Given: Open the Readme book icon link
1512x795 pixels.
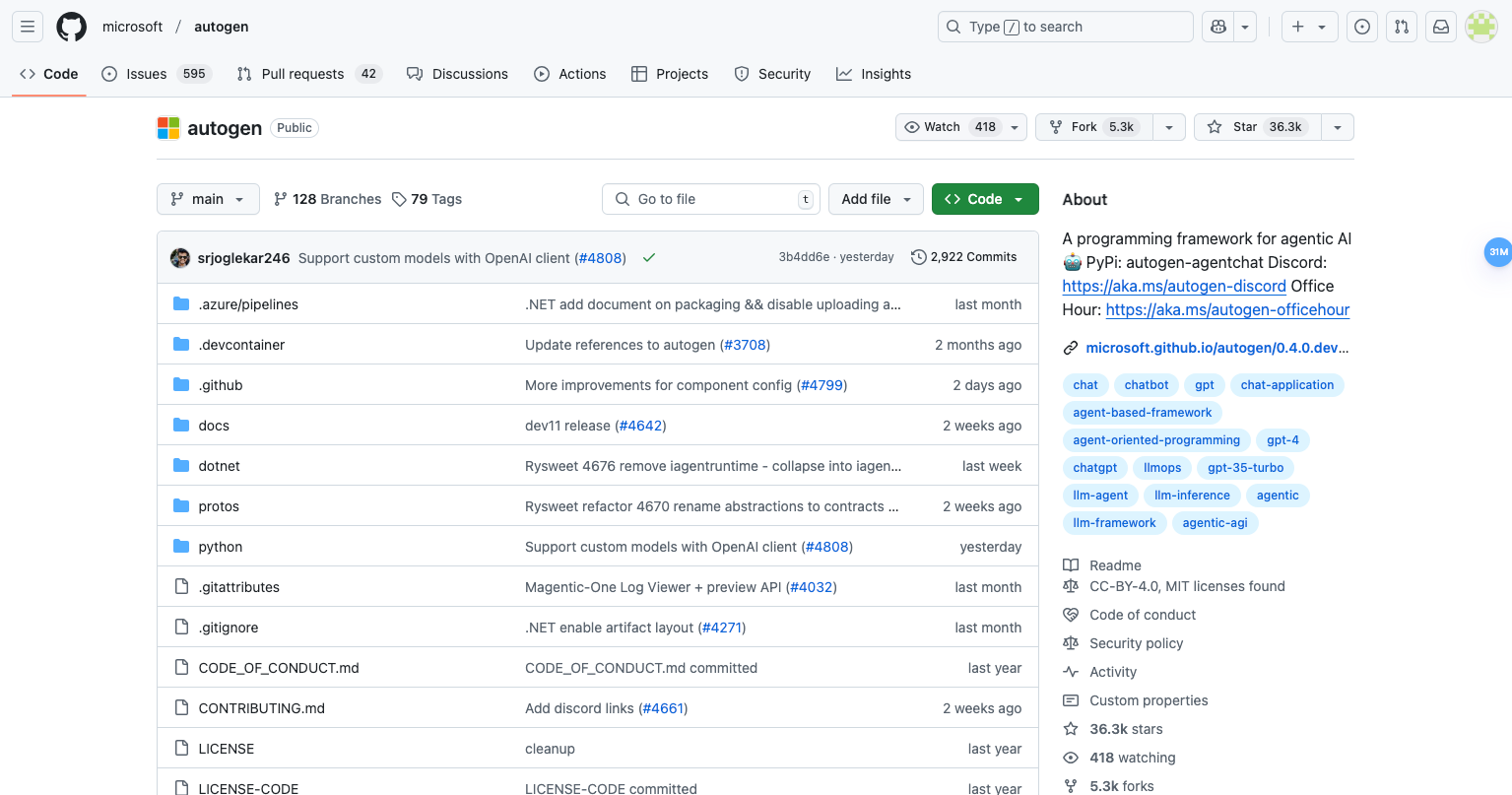Looking at the screenshot, I should (x=1071, y=565).
